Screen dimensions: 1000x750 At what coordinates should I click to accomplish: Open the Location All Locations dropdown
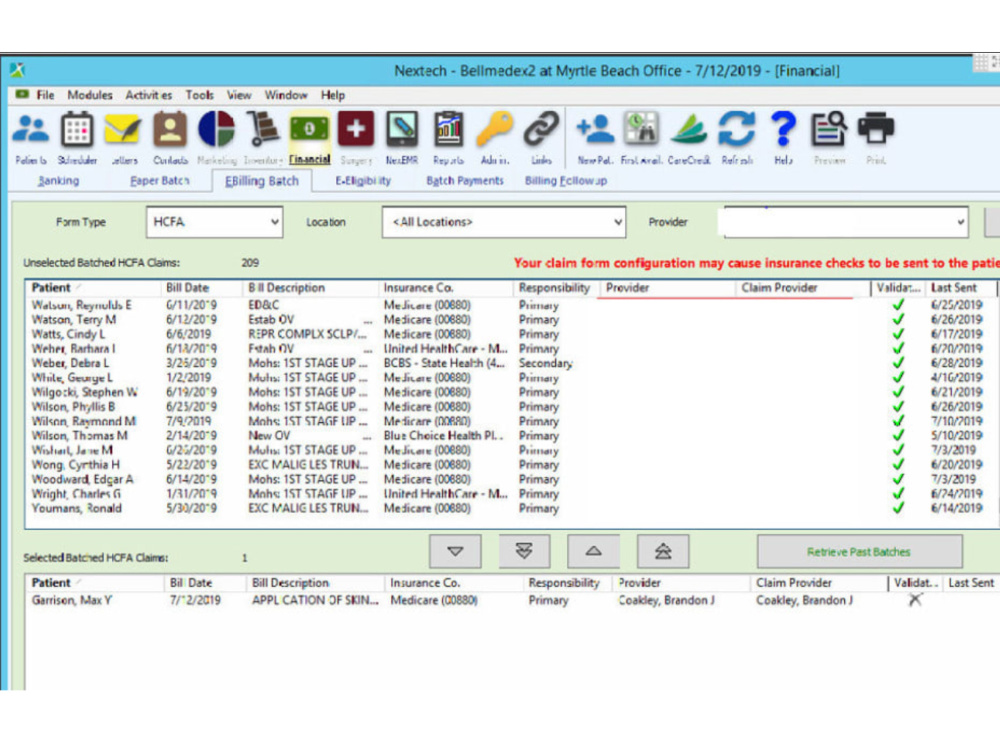tap(504, 222)
